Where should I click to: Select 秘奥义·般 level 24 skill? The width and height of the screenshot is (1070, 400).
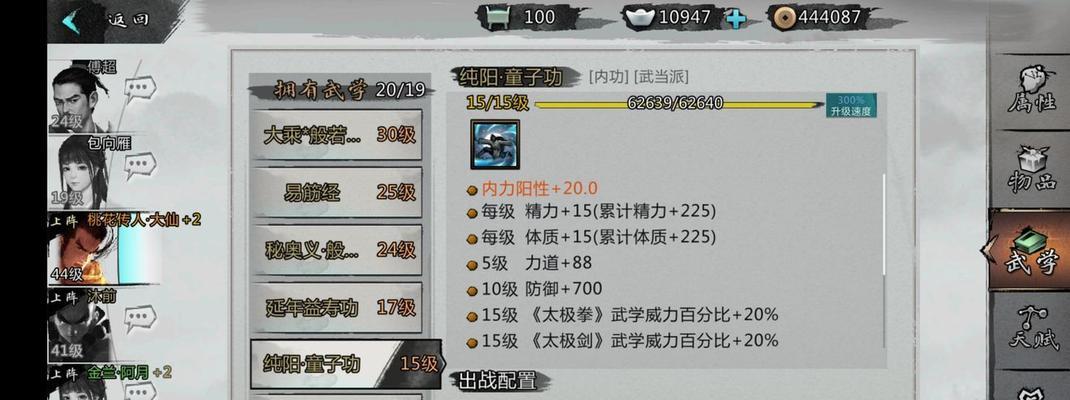pyautogui.click(x=336, y=250)
